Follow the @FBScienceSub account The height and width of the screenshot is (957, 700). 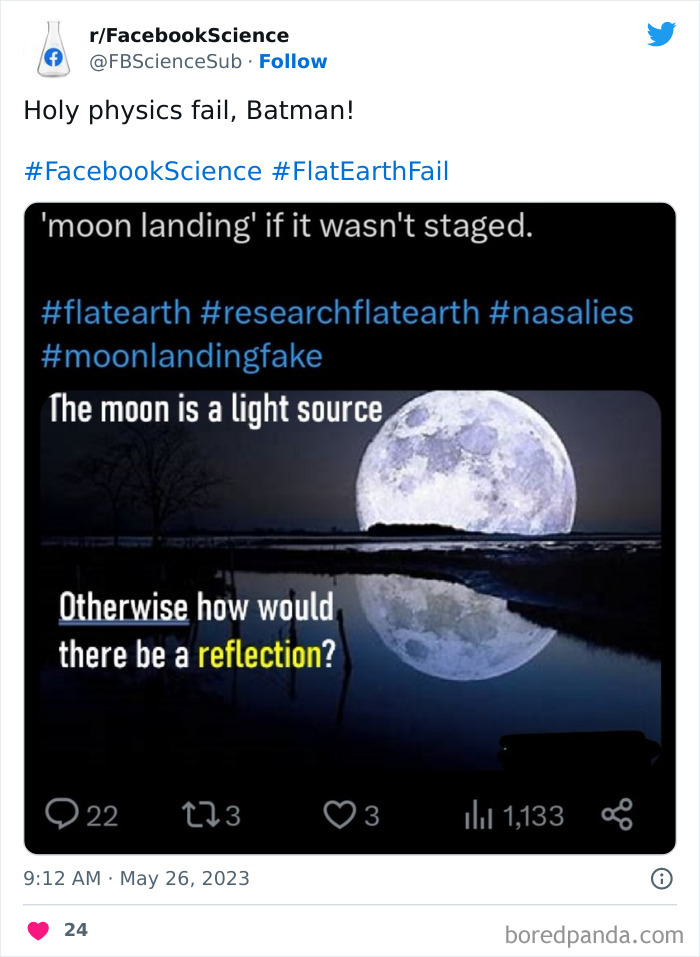293,61
